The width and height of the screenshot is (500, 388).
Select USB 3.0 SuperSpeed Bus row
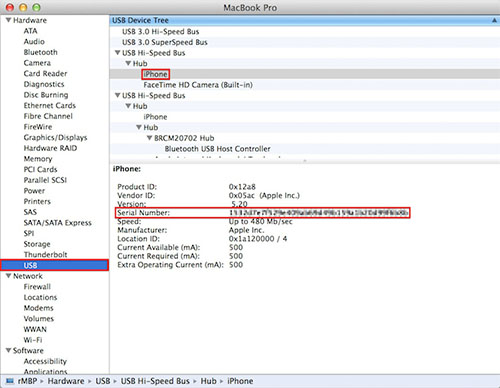coord(305,42)
